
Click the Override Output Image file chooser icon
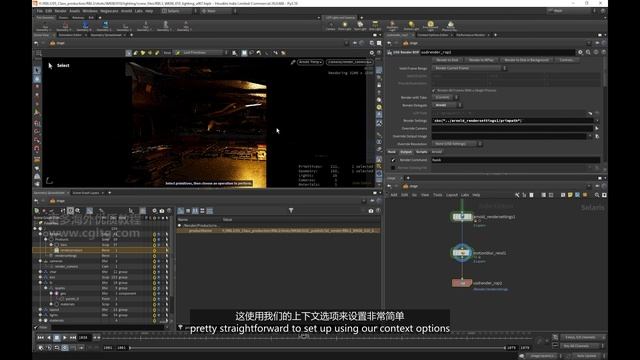(597, 136)
